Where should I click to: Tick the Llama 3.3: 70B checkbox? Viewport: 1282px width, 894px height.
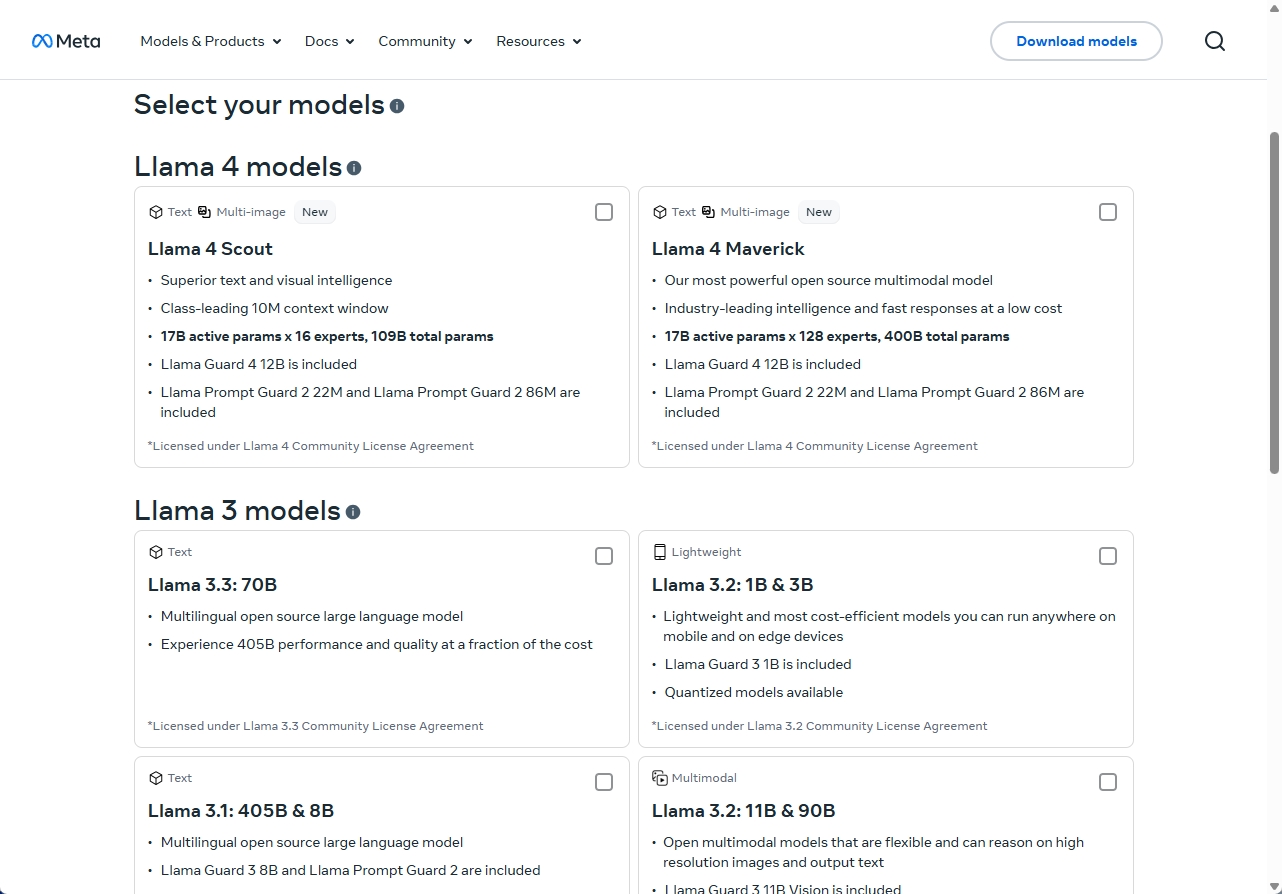tap(604, 556)
